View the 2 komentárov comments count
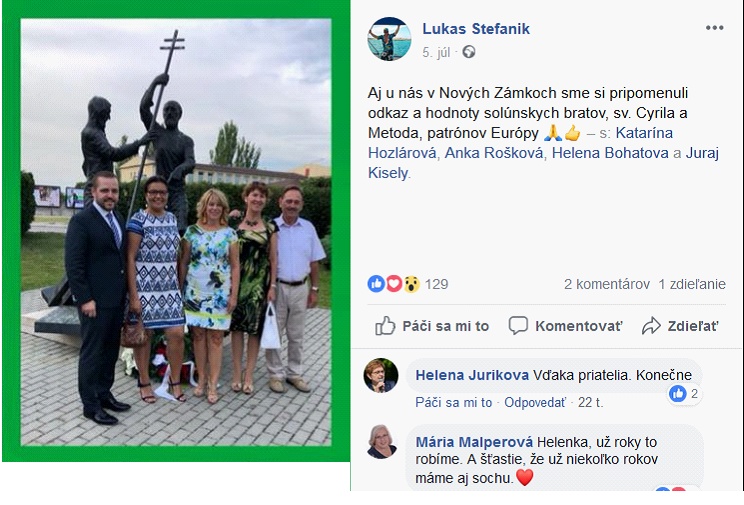744x505 pixels. point(607,284)
